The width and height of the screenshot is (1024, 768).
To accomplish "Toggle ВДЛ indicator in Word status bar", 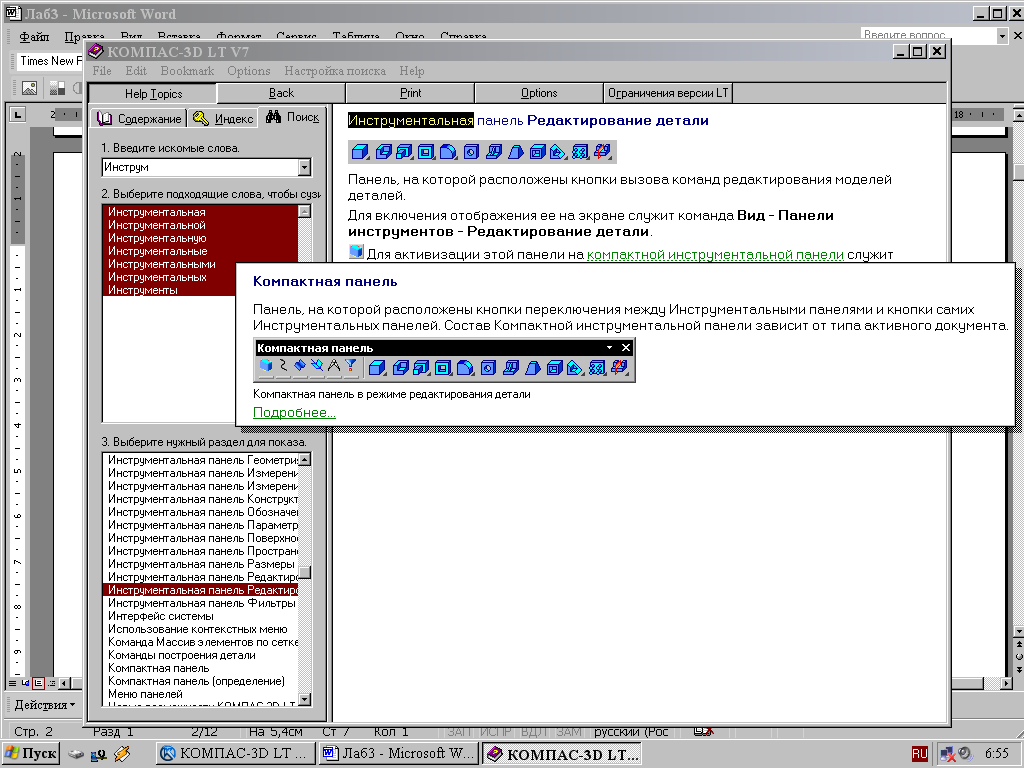I will (534, 732).
